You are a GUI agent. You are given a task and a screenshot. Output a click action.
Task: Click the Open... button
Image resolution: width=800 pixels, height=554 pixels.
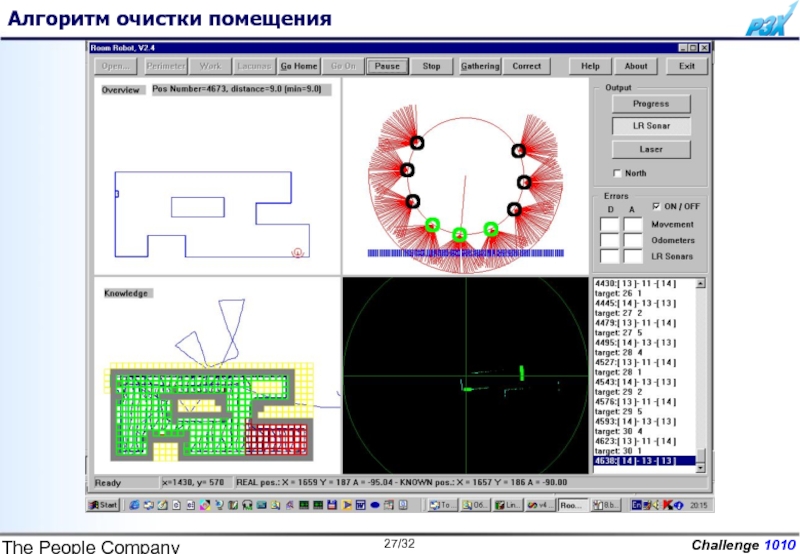[x=116, y=66]
